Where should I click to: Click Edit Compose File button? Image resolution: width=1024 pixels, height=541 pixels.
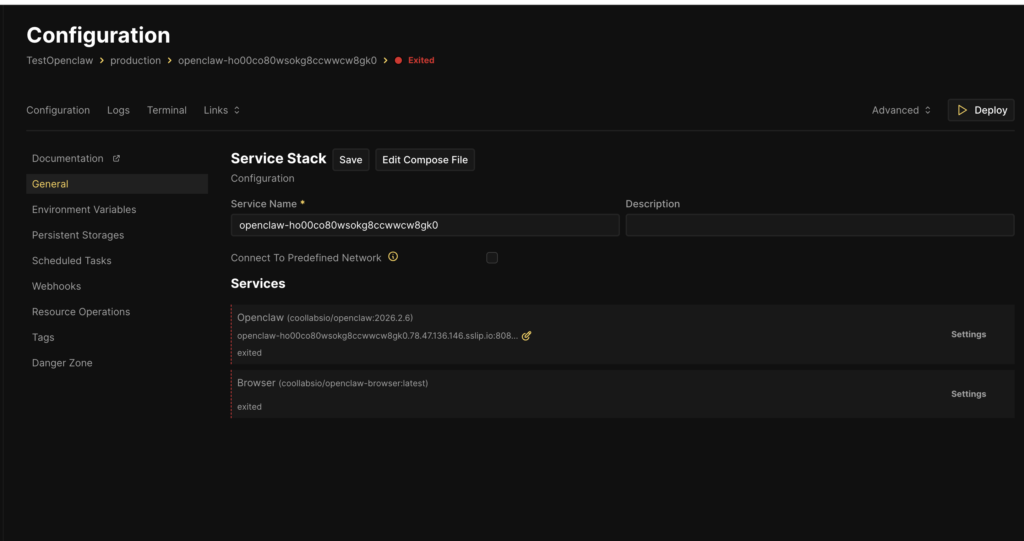coord(424,160)
